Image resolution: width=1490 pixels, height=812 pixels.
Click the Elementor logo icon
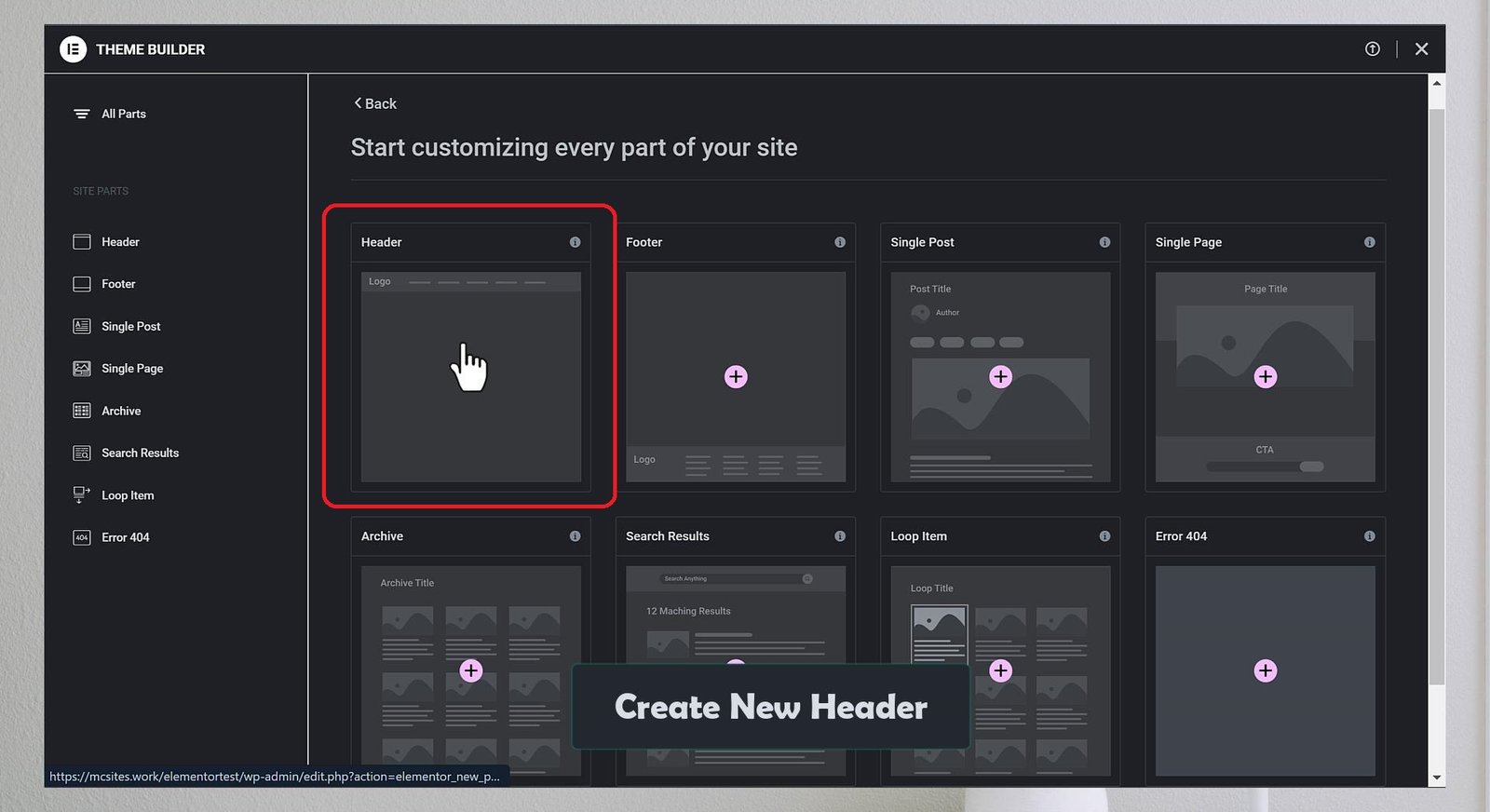pyautogui.click(x=73, y=49)
